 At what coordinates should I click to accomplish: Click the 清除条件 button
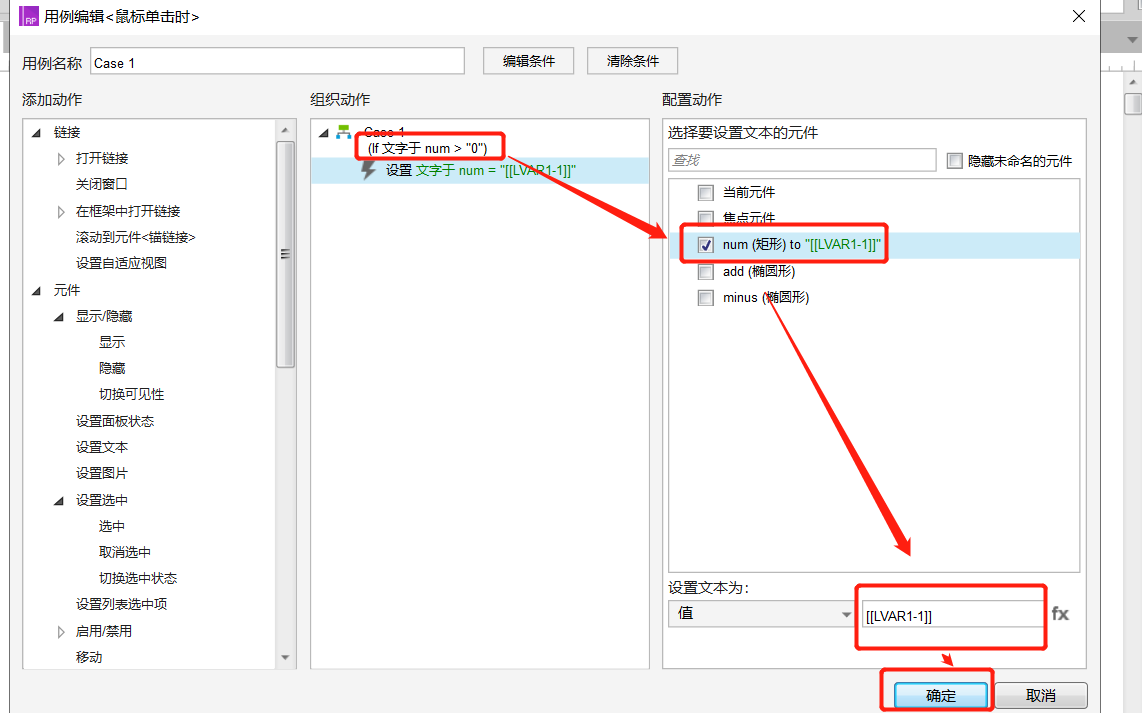[632, 61]
